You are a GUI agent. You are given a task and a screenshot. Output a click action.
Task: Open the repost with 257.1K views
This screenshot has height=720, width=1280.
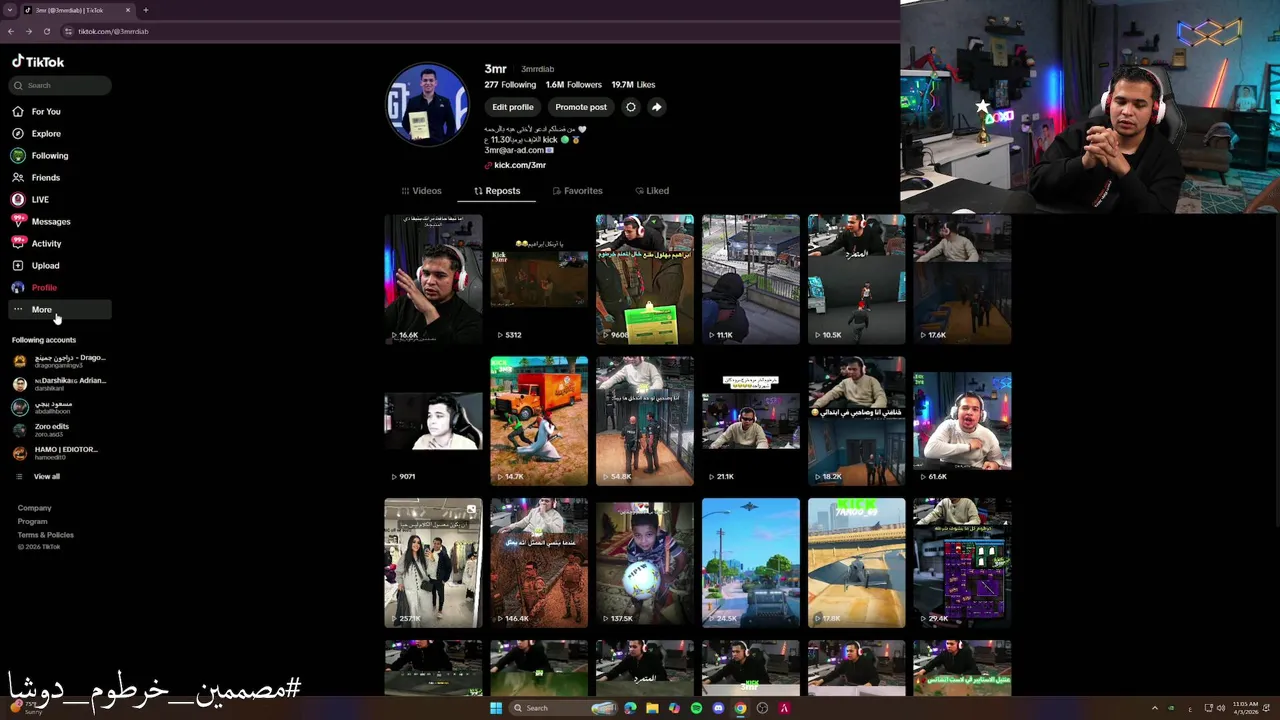[433, 563]
